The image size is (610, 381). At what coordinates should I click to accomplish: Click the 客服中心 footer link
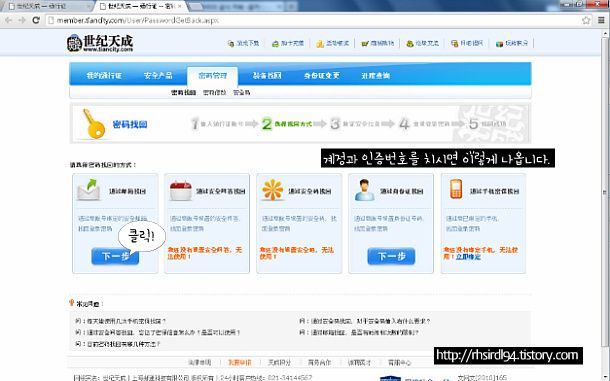click(399, 362)
